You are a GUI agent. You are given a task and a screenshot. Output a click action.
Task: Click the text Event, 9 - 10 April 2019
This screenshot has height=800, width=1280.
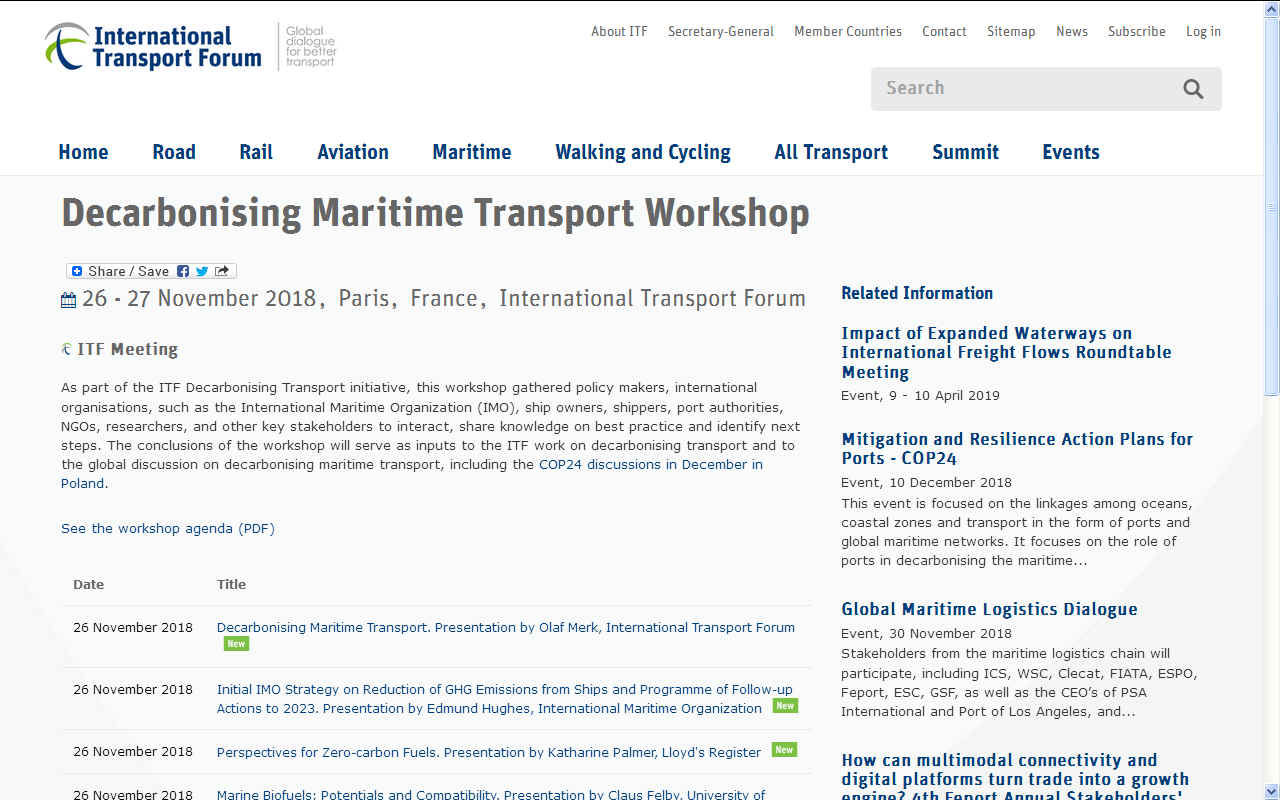pos(920,395)
